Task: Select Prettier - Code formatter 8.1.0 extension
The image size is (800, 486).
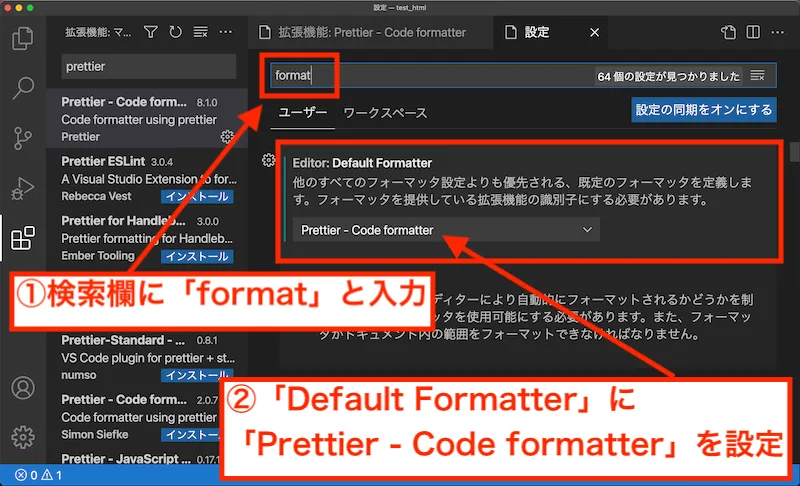Action: pos(147,119)
